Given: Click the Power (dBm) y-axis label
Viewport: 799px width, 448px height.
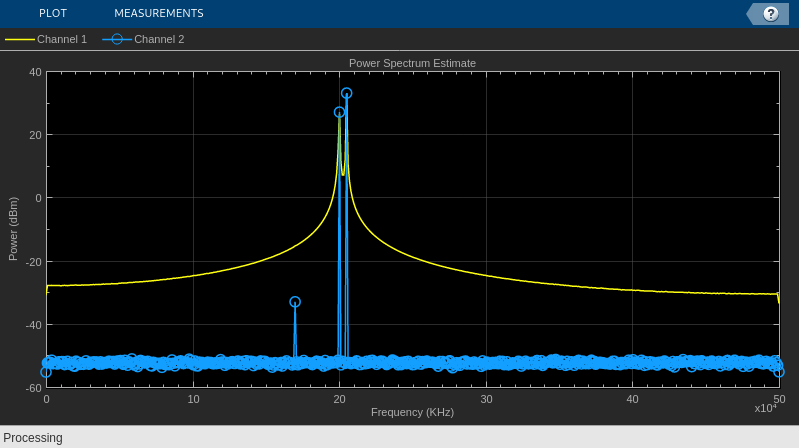Looking at the screenshot, I should 13,229.
